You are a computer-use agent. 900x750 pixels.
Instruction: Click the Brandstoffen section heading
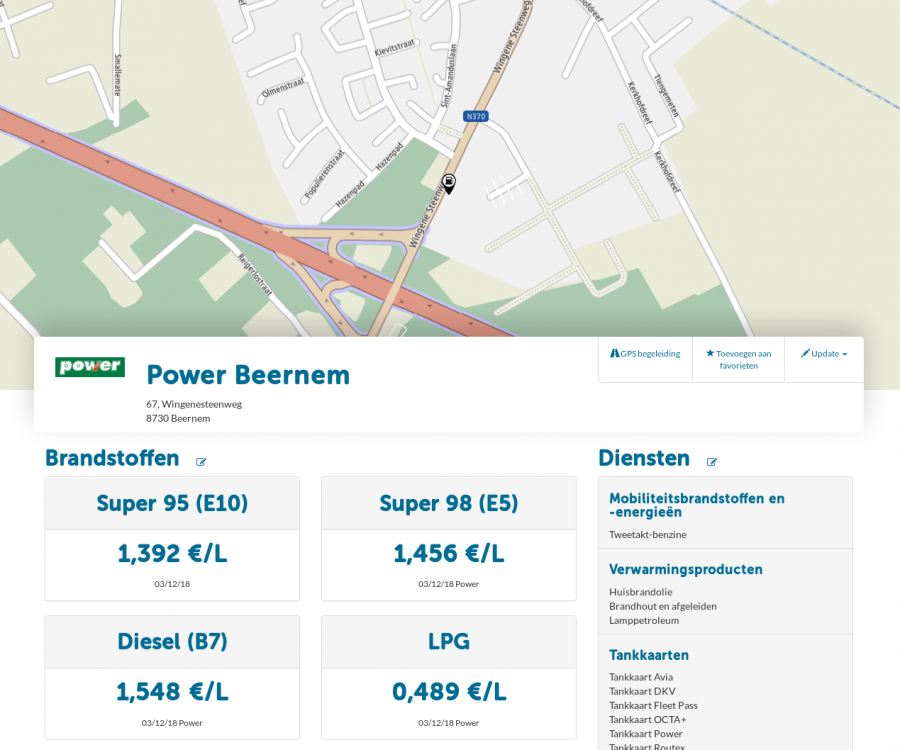point(112,458)
